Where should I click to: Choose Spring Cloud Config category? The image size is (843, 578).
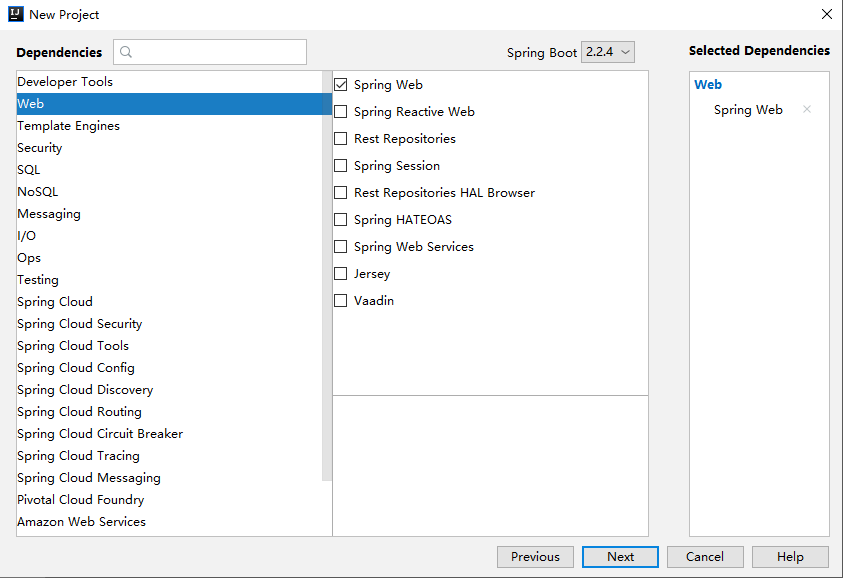click(x=169, y=368)
